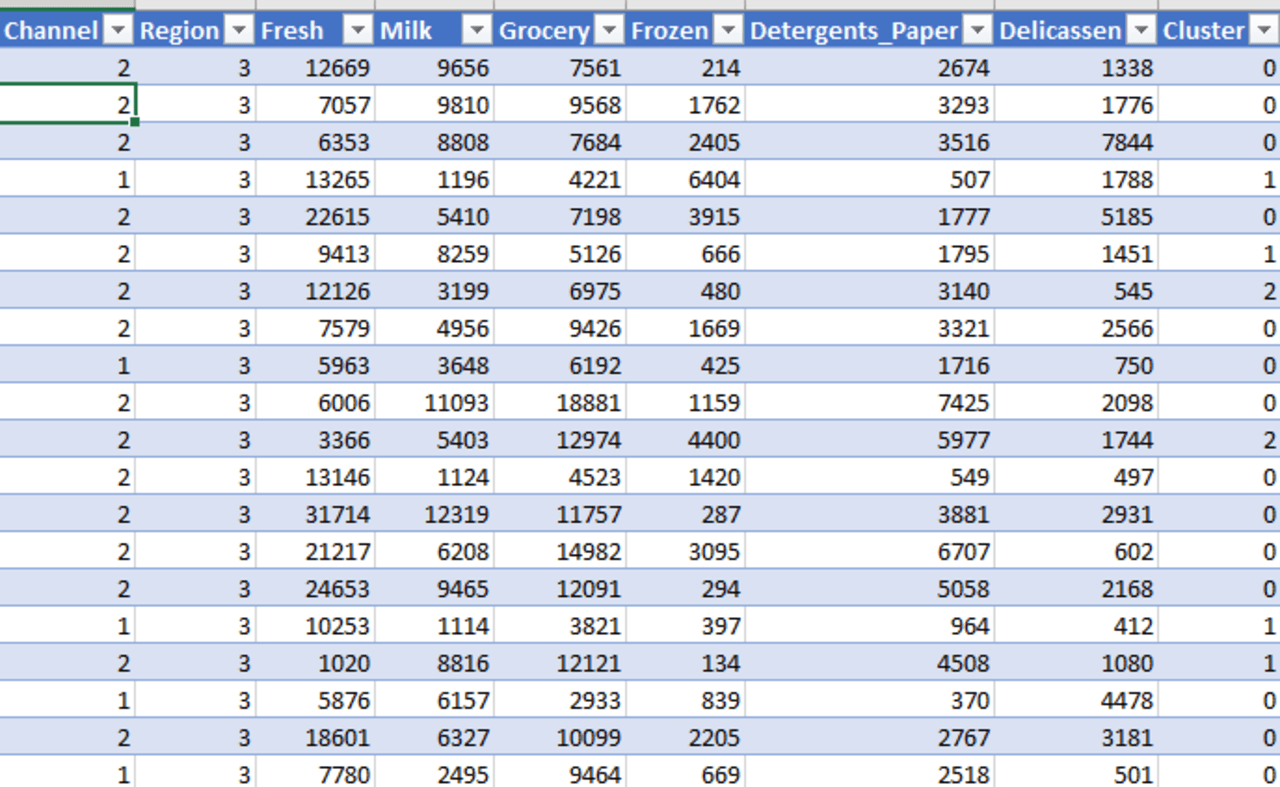
Task: Select Grocery cell with value 9464
Action: [560, 772]
